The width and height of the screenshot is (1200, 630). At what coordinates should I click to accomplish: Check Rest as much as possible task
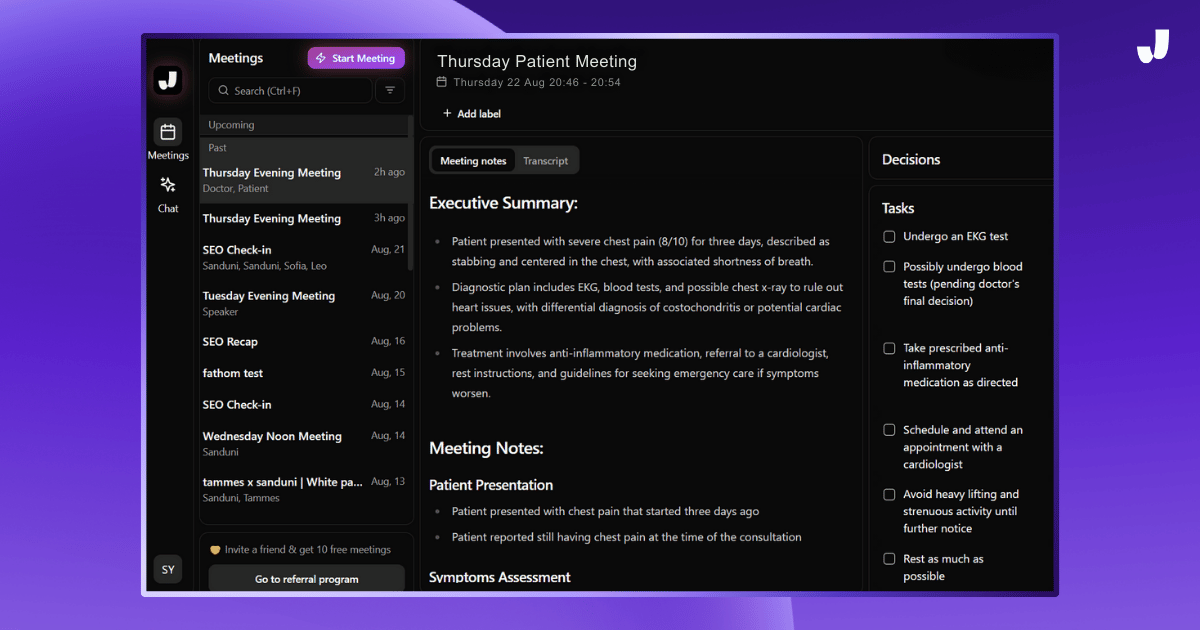point(889,559)
